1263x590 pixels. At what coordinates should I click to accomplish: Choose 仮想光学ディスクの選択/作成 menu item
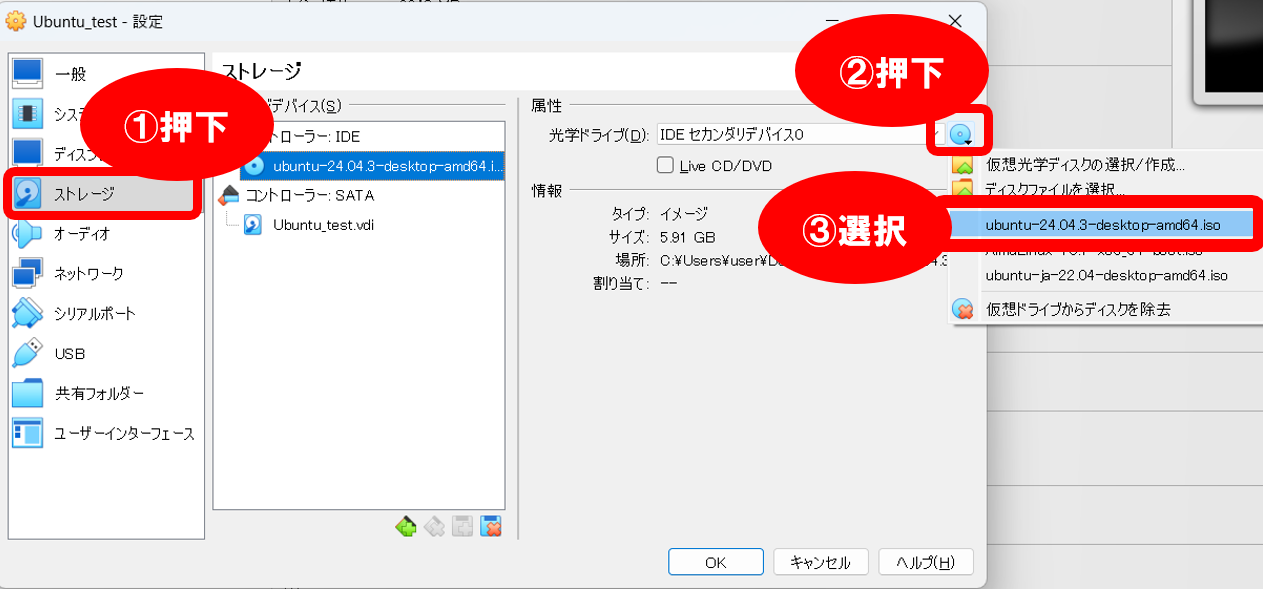[x=1085, y=165]
